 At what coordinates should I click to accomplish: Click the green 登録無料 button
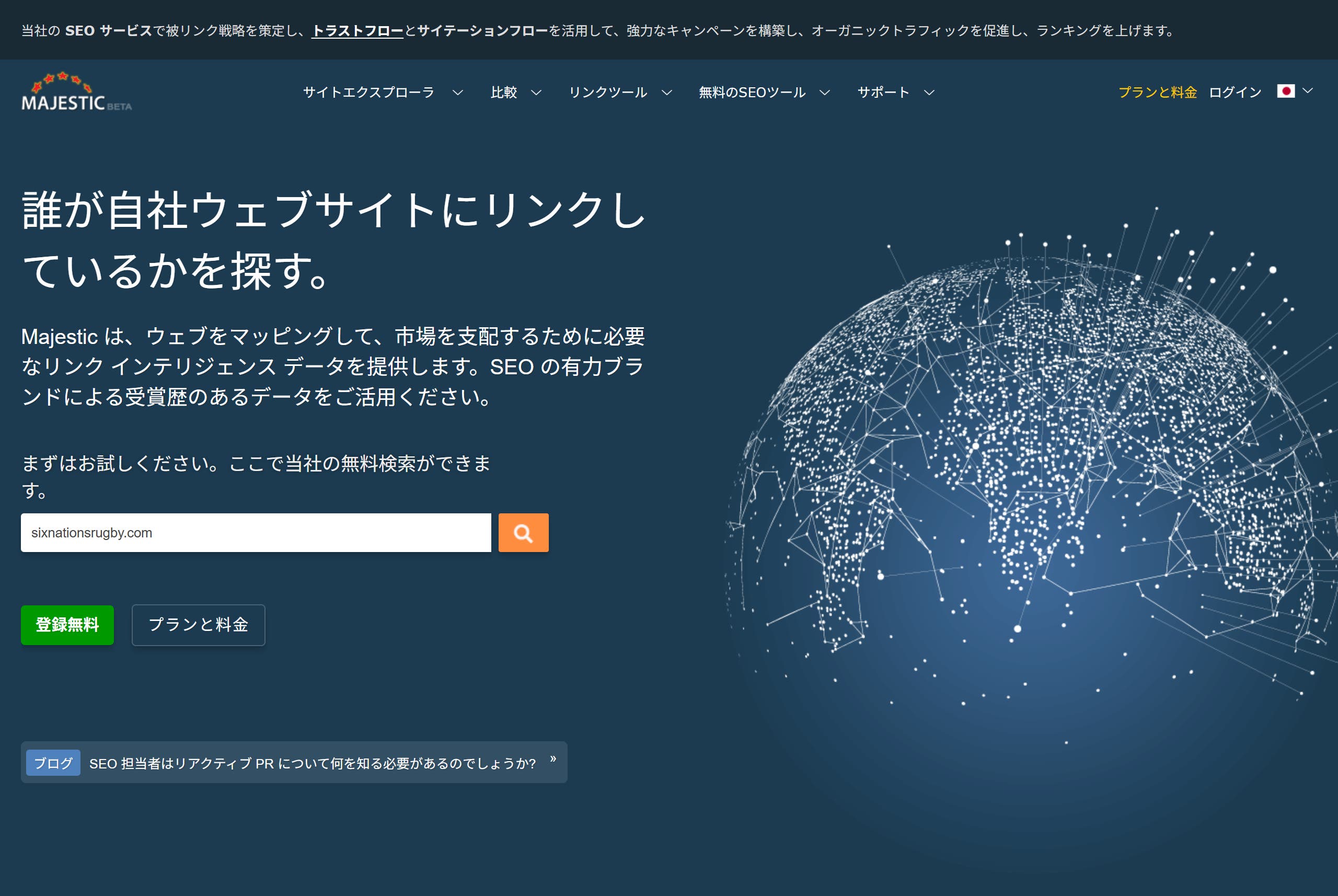pyautogui.click(x=67, y=625)
